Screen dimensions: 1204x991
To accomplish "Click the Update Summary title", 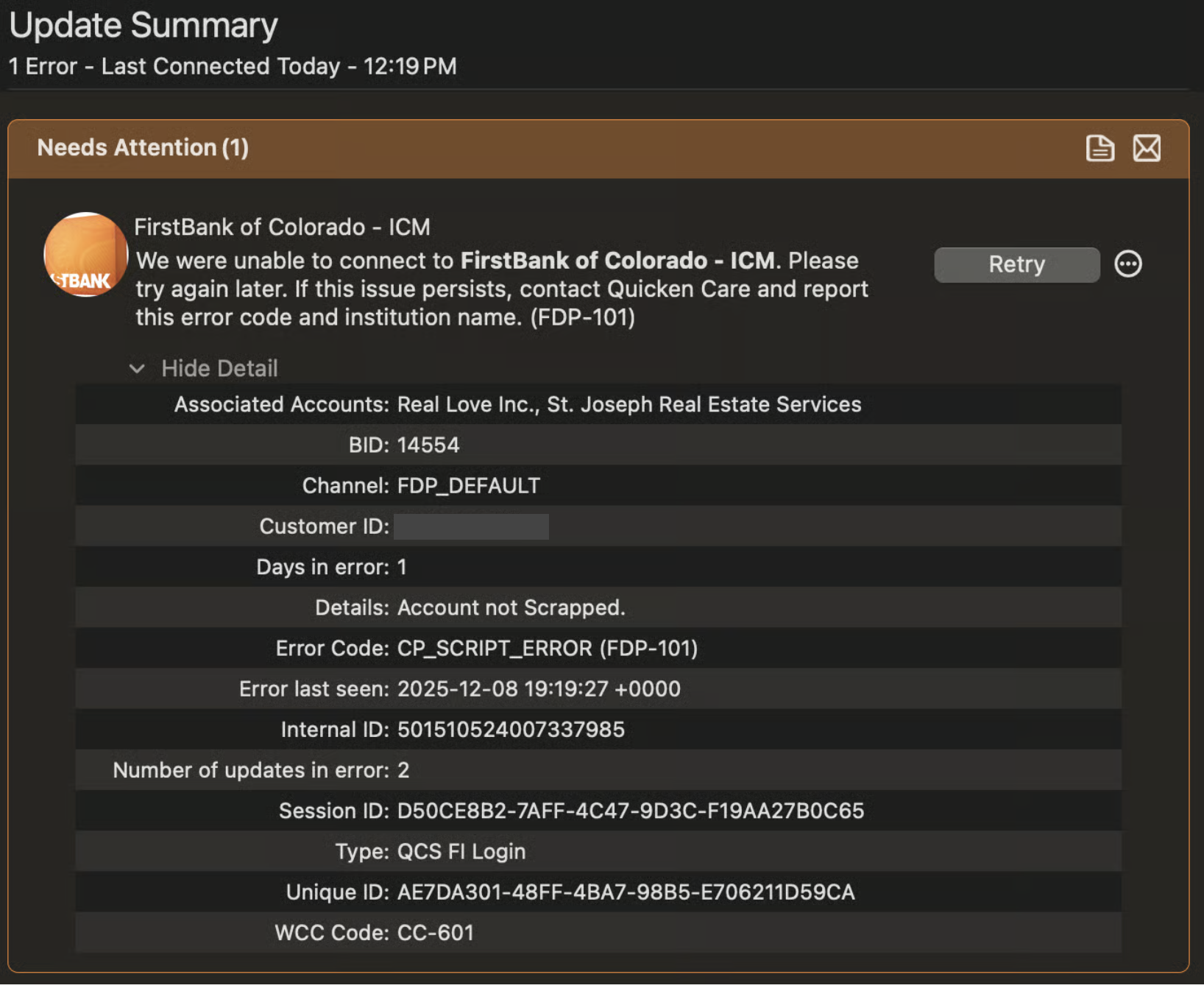I will click(x=144, y=25).
